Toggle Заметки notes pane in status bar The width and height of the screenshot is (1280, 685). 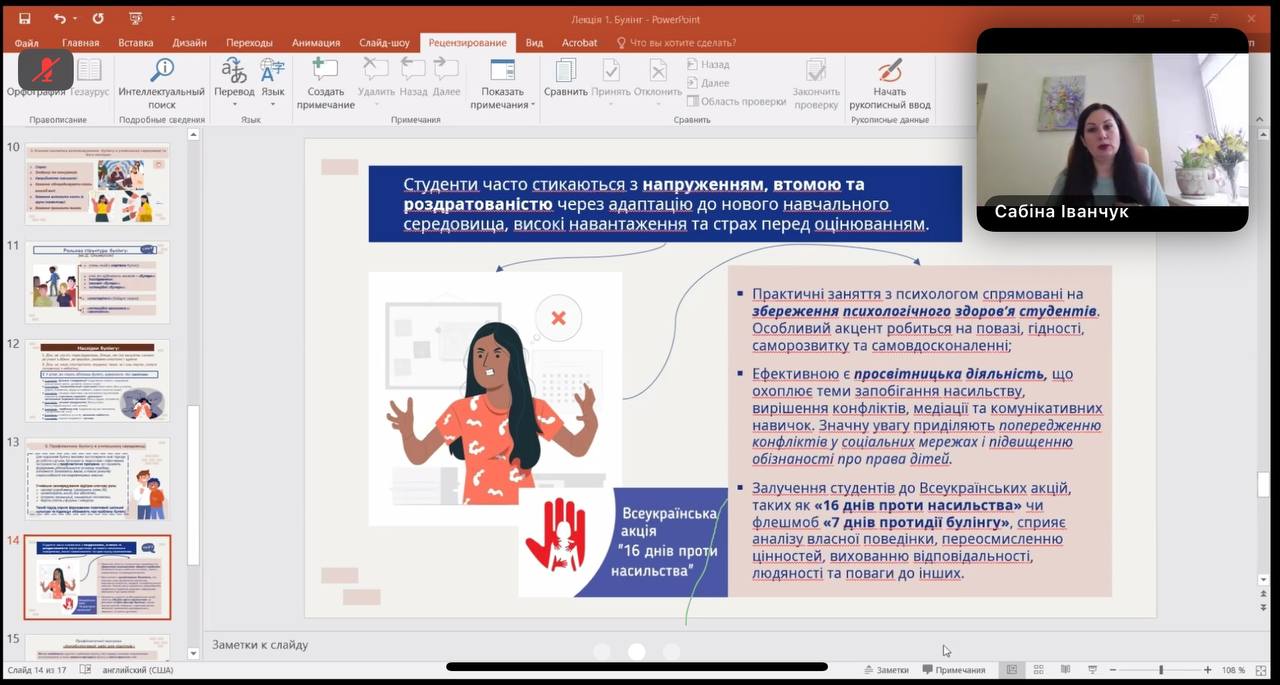pos(886,670)
